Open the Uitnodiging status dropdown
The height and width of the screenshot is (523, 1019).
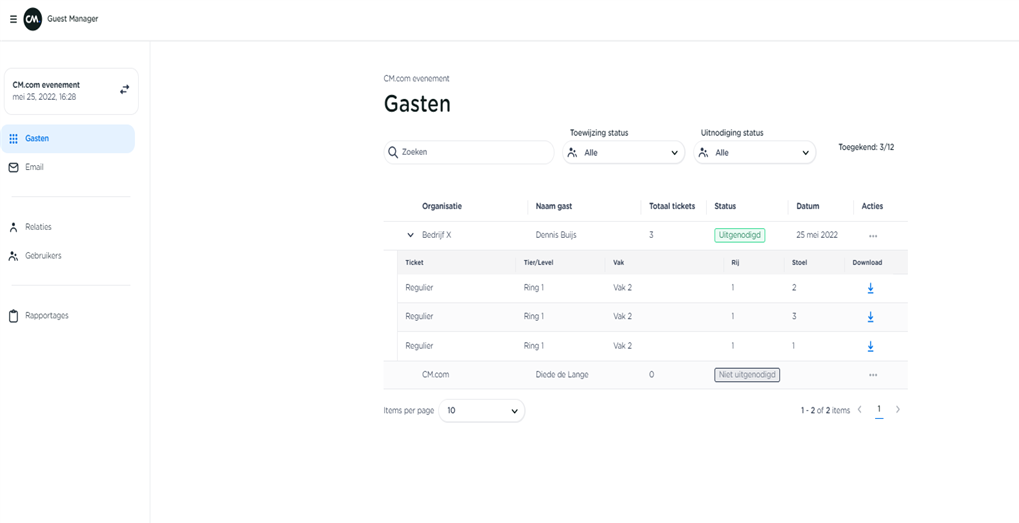[x=755, y=153]
